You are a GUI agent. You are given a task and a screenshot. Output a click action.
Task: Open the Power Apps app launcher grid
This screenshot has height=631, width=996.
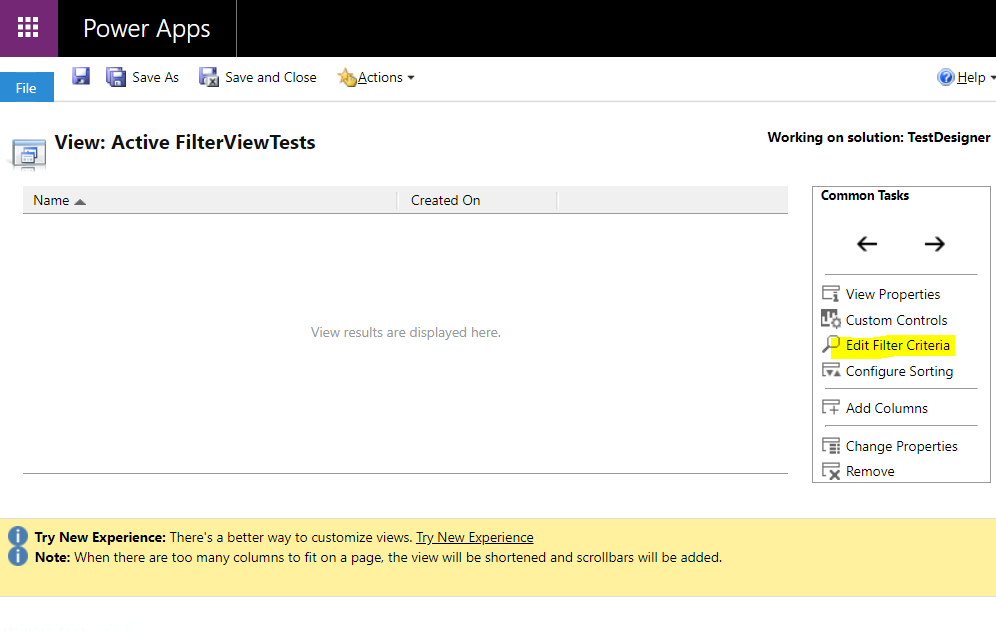pyautogui.click(x=28, y=27)
